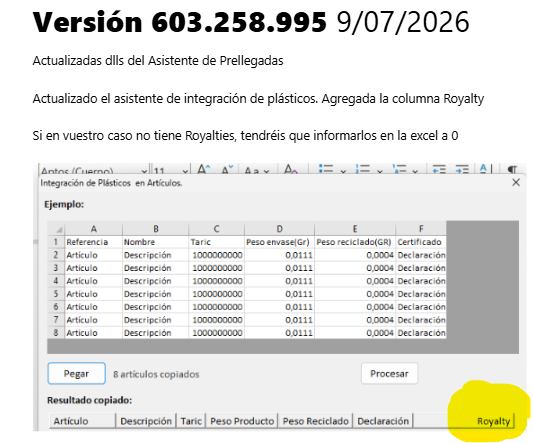
Task: Expand the change case Aa dropdown arrow
Action: pyautogui.click(x=266, y=171)
